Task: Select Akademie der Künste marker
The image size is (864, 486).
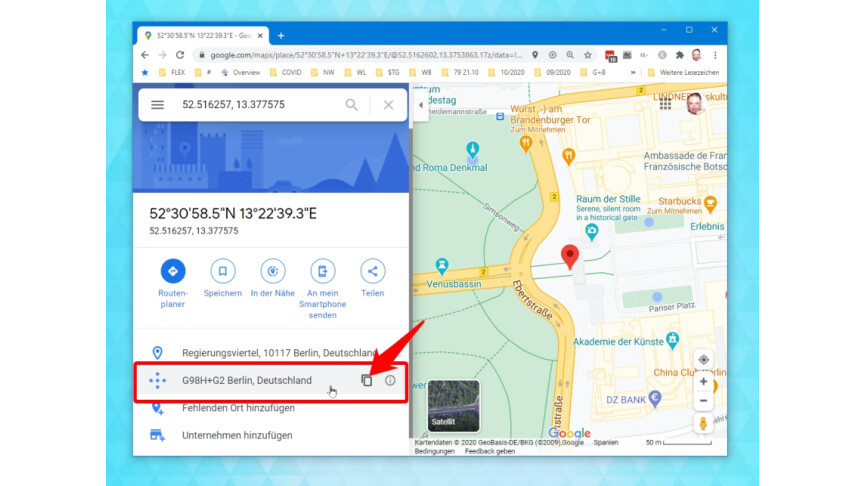Action: click(672, 340)
